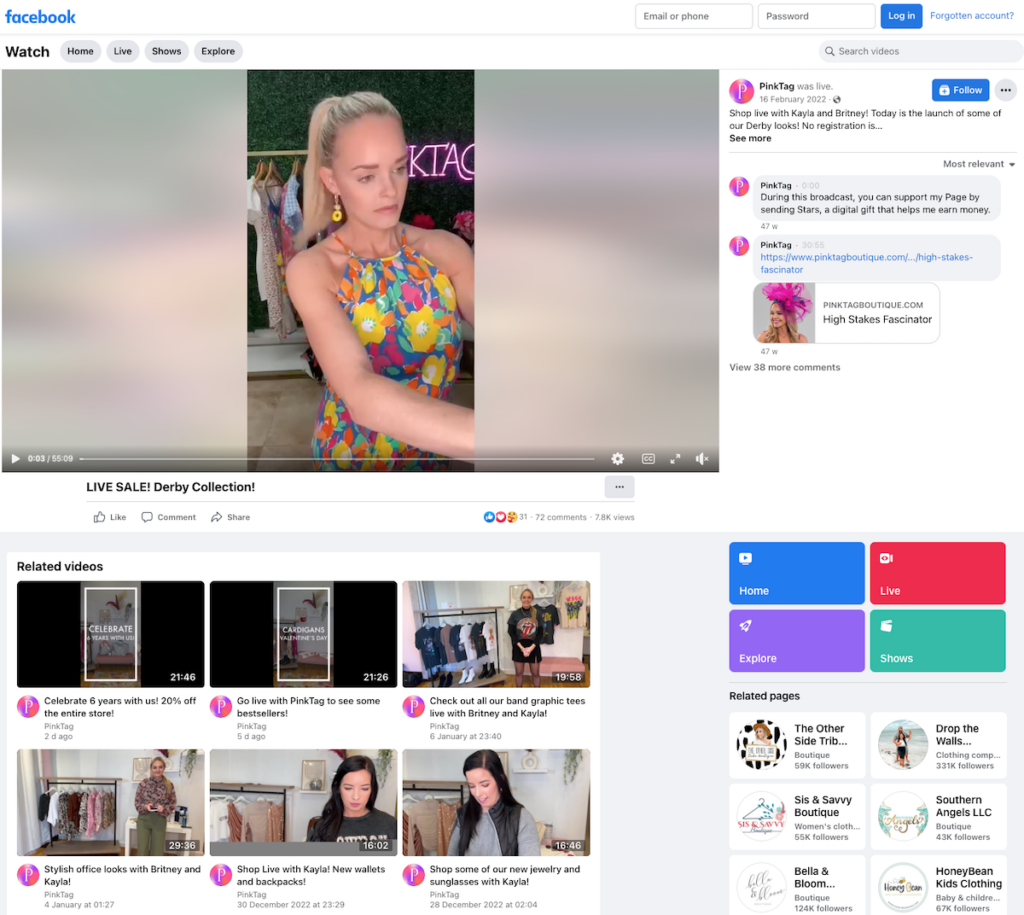Open the band graphic tees video thumbnail
The height and width of the screenshot is (915, 1024).
click(496, 634)
